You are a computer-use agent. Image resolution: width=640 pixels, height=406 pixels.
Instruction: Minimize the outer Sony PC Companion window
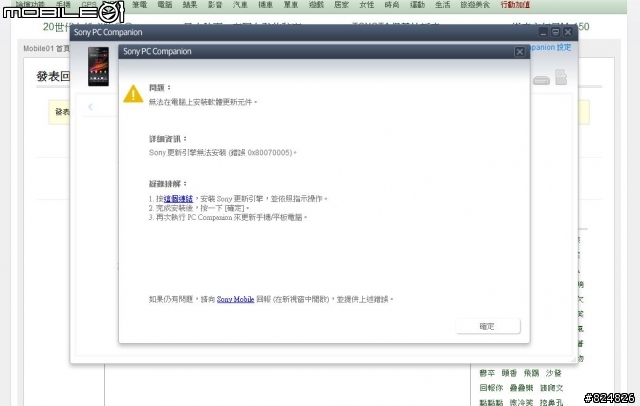pos(543,32)
